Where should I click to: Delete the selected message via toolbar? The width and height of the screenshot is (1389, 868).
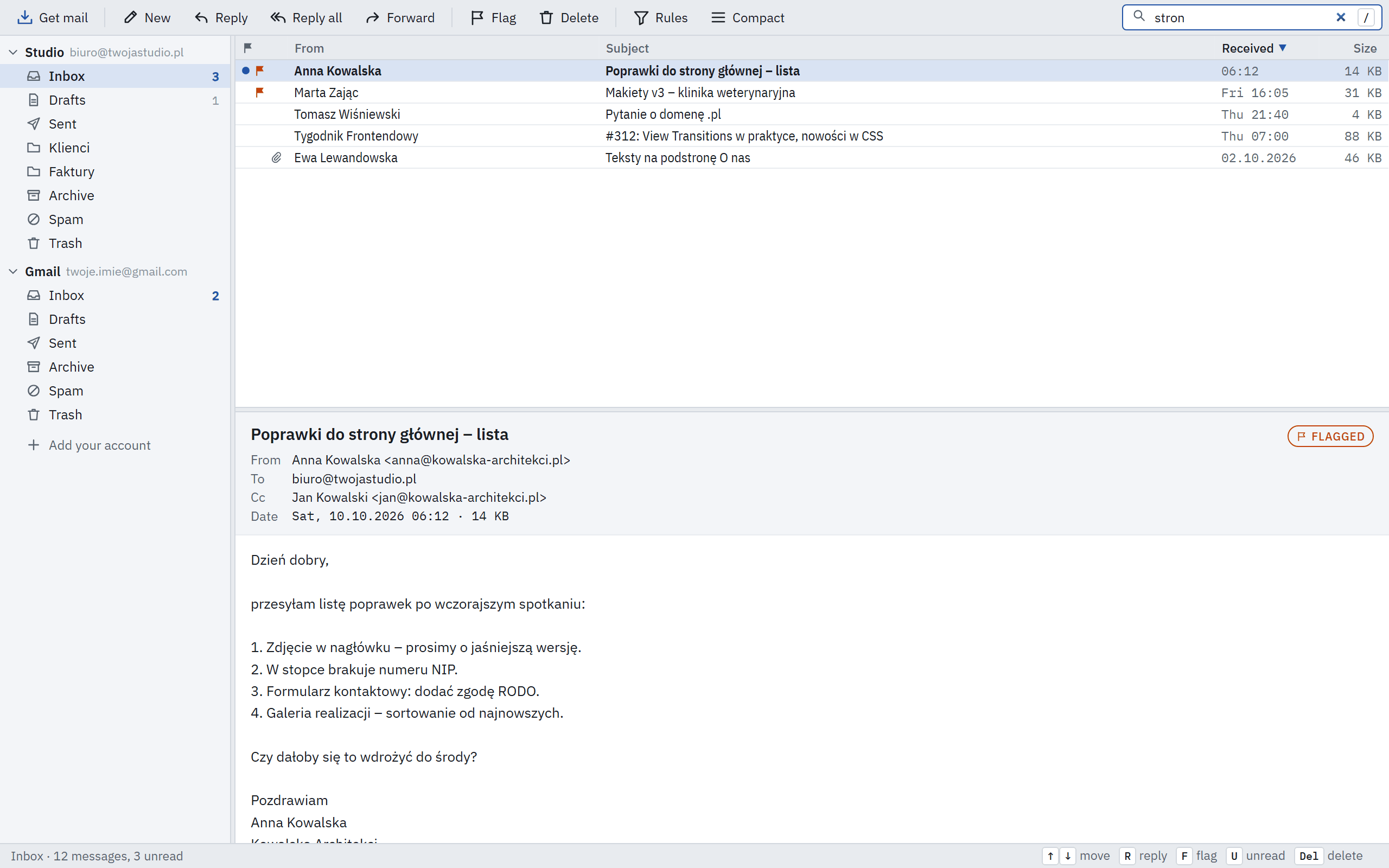coord(569,18)
